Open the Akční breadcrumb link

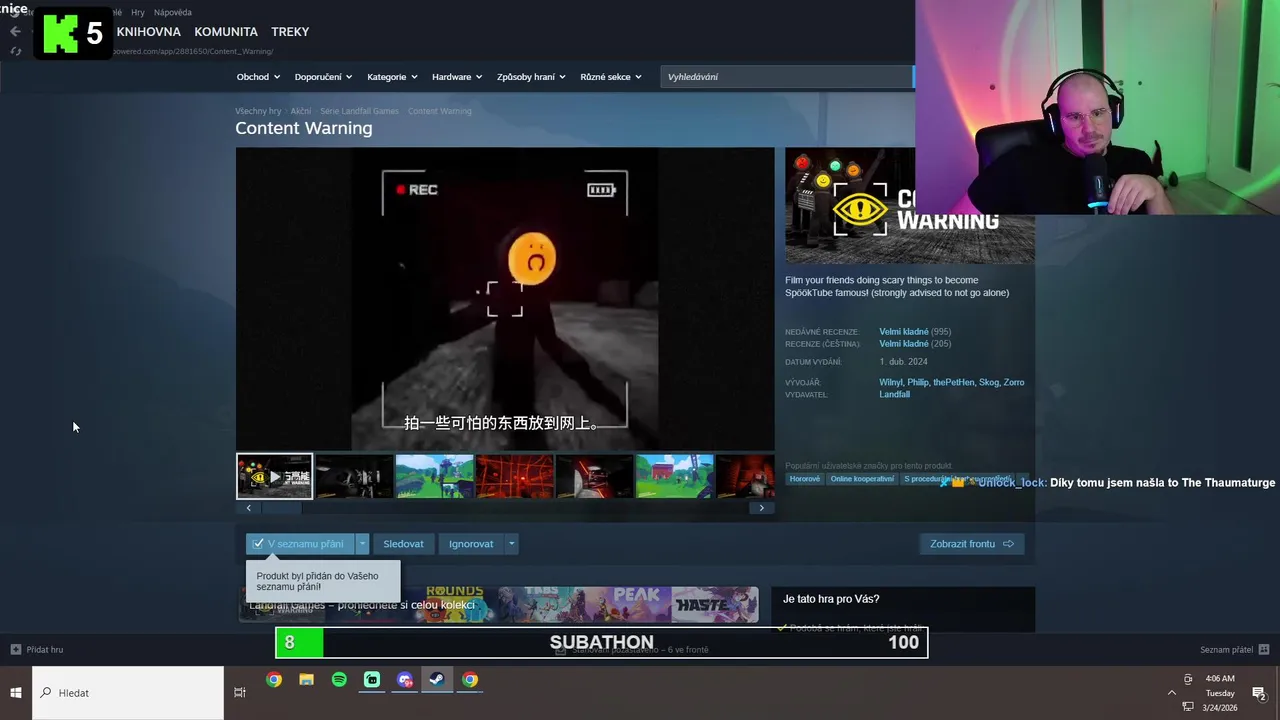click(301, 111)
